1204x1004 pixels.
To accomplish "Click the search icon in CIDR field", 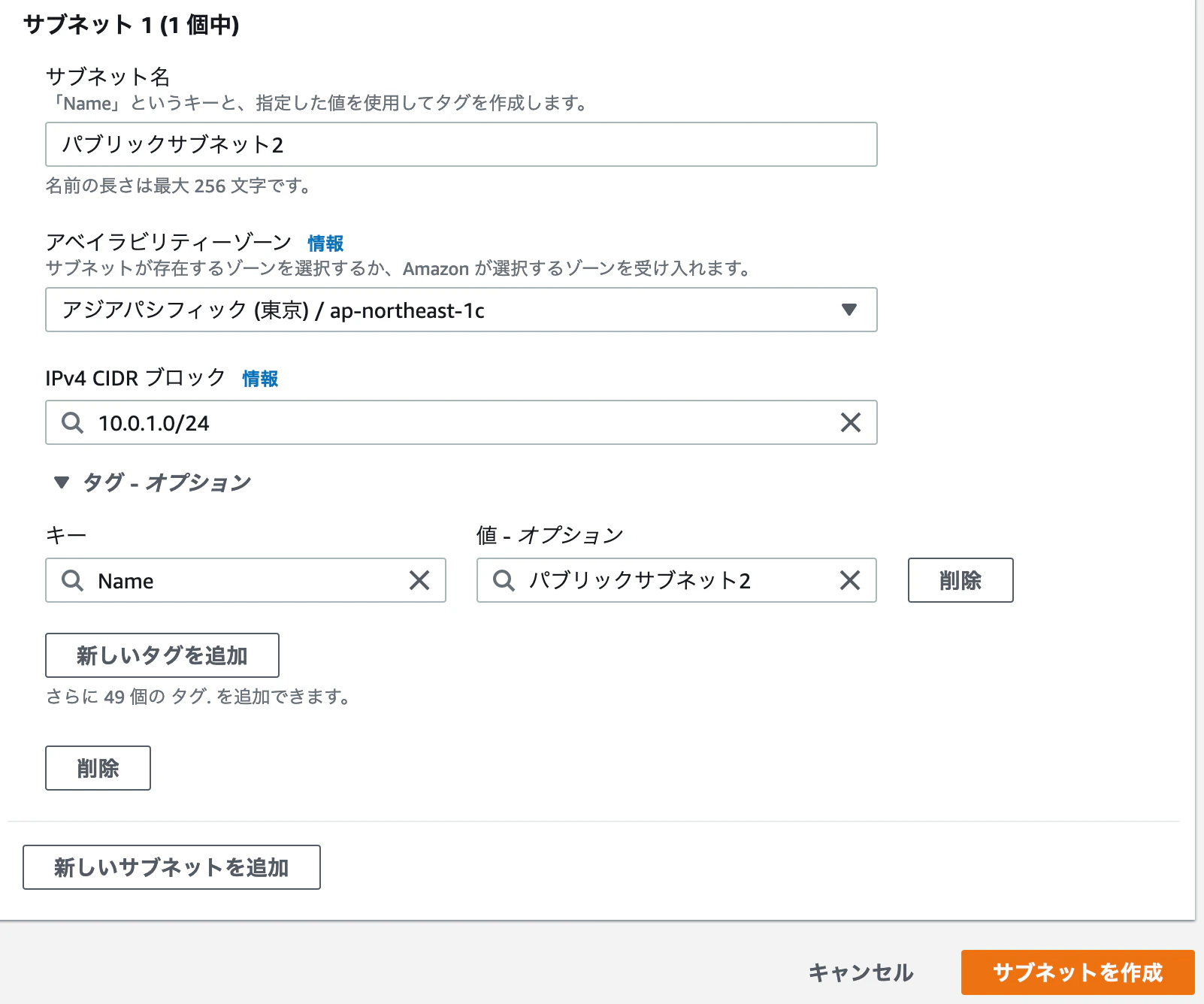I will click(x=73, y=422).
